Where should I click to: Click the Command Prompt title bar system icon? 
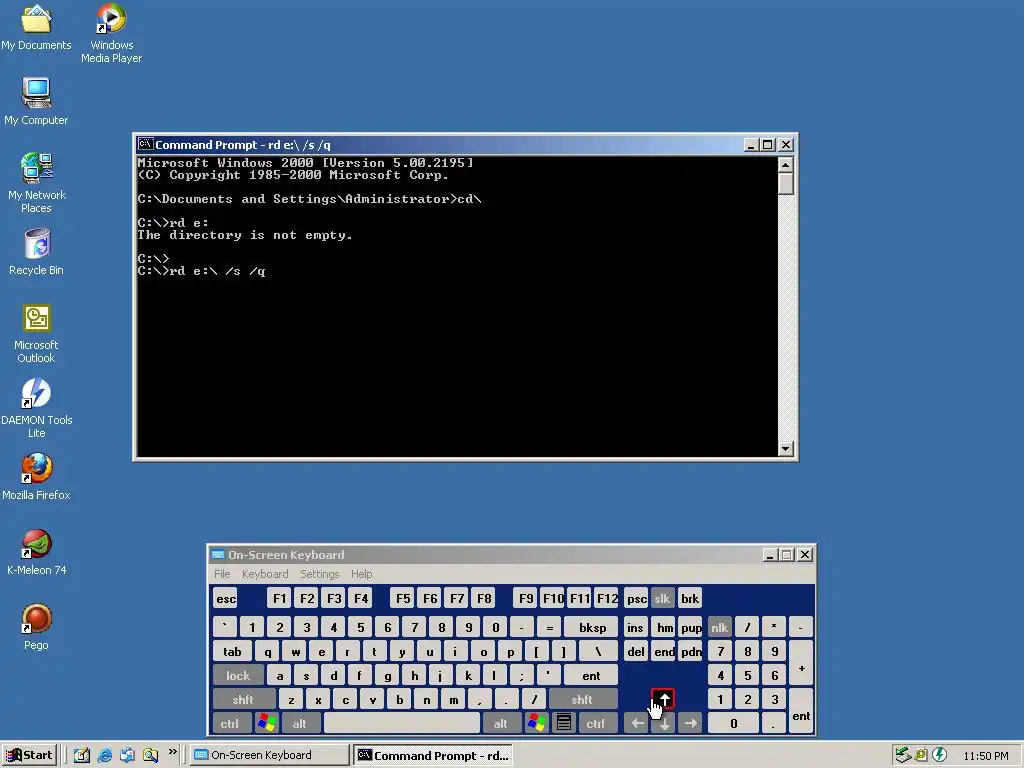click(x=145, y=144)
